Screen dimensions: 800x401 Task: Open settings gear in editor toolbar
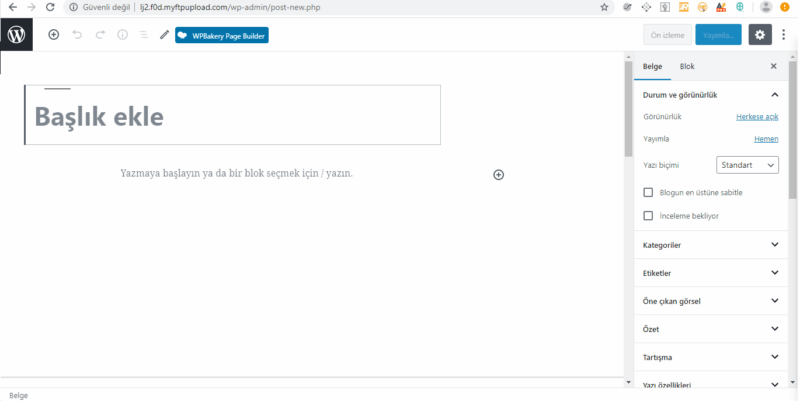tap(760, 35)
